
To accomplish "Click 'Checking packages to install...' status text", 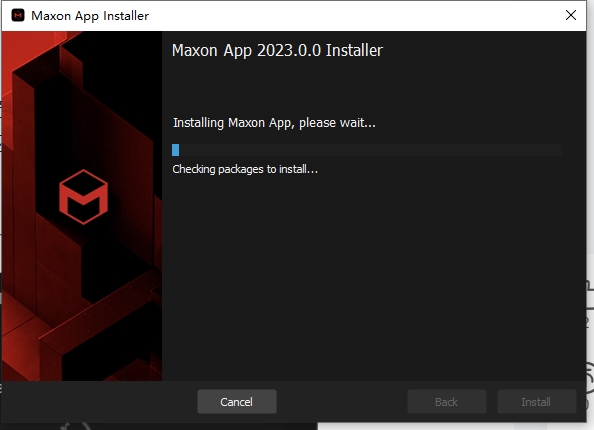I will 245,169.
